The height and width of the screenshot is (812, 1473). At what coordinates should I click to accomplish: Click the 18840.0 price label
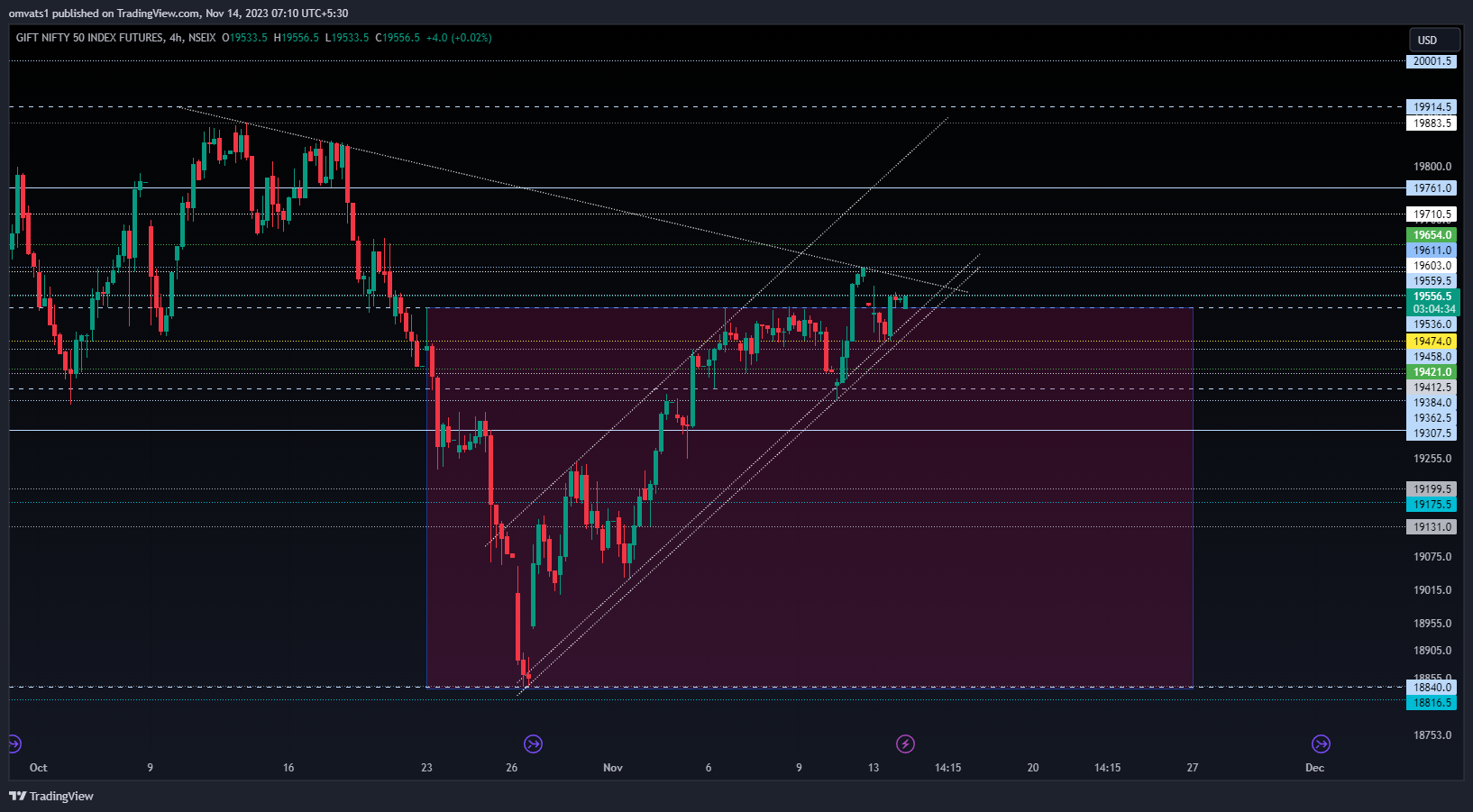1432,688
